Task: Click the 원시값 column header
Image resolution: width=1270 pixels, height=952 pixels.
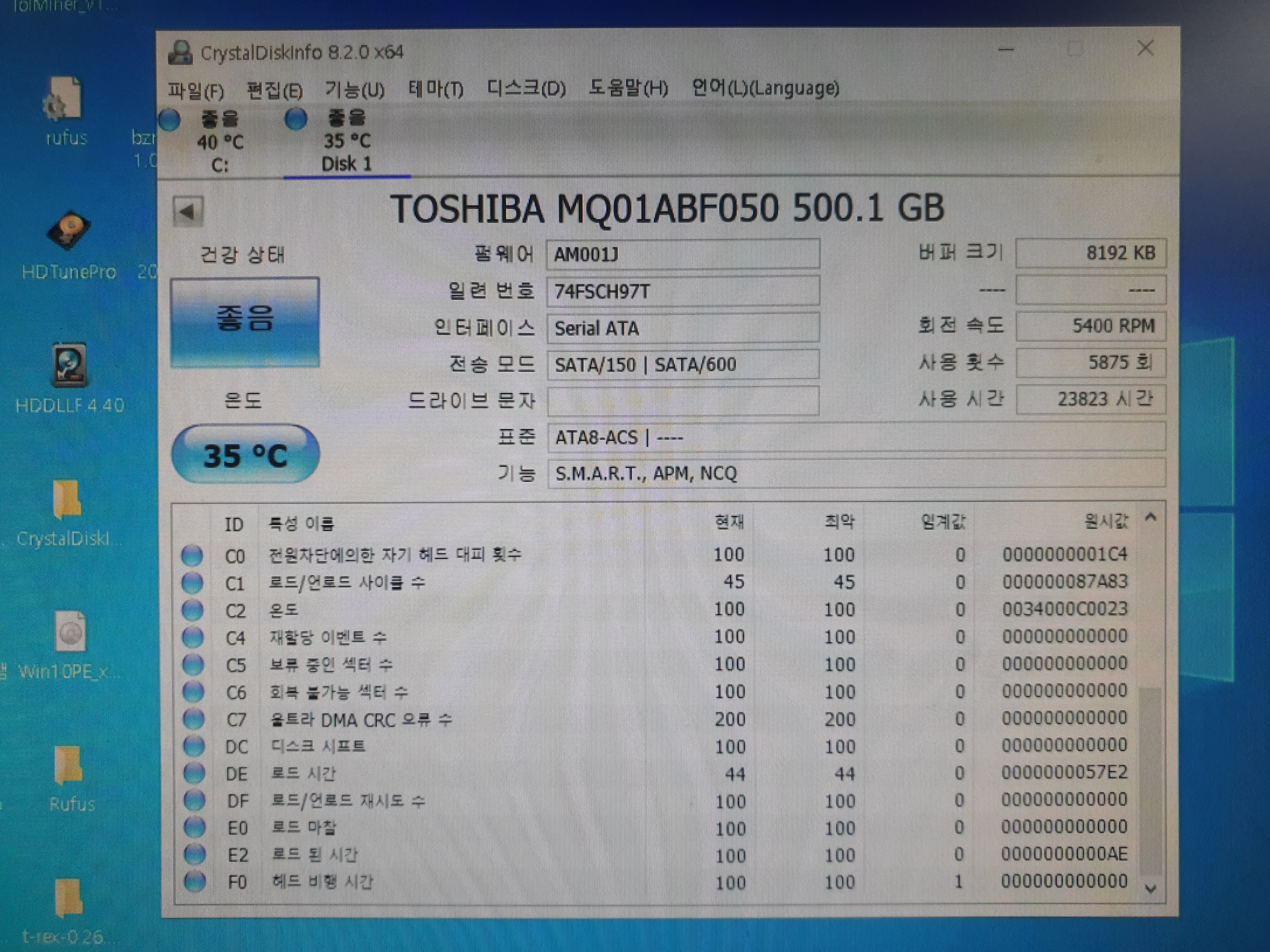Action: click(x=1106, y=521)
